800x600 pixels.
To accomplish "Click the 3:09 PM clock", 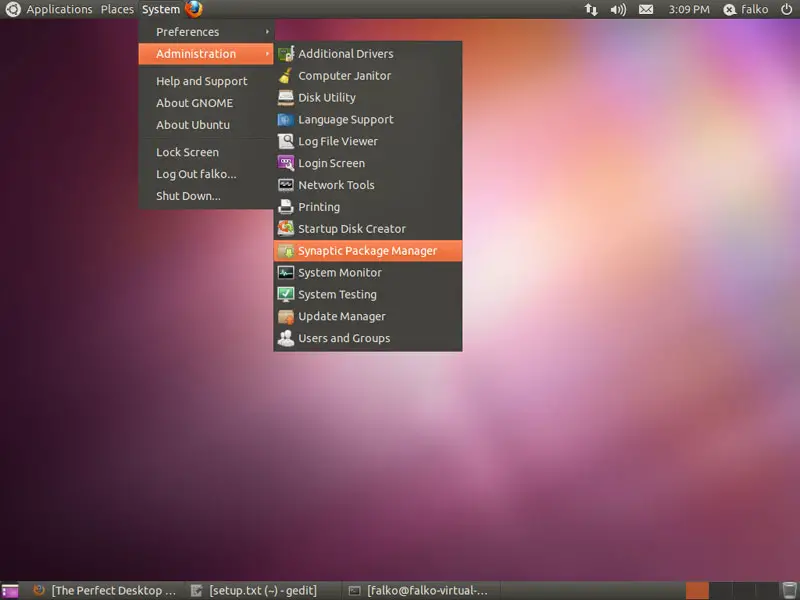I will pyautogui.click(x=689, y=9).
